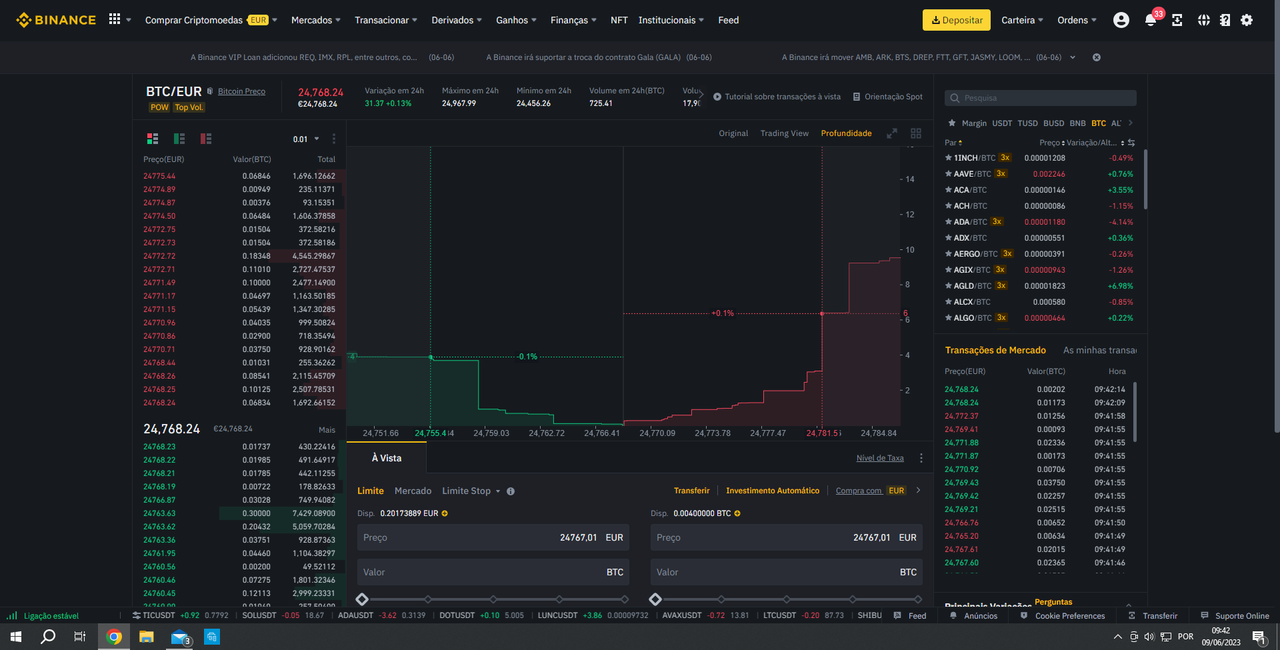Expand announcements with the chevron arrow
The width and height of the screenshot is (1280, 650).
click(x=1073, y=58)
